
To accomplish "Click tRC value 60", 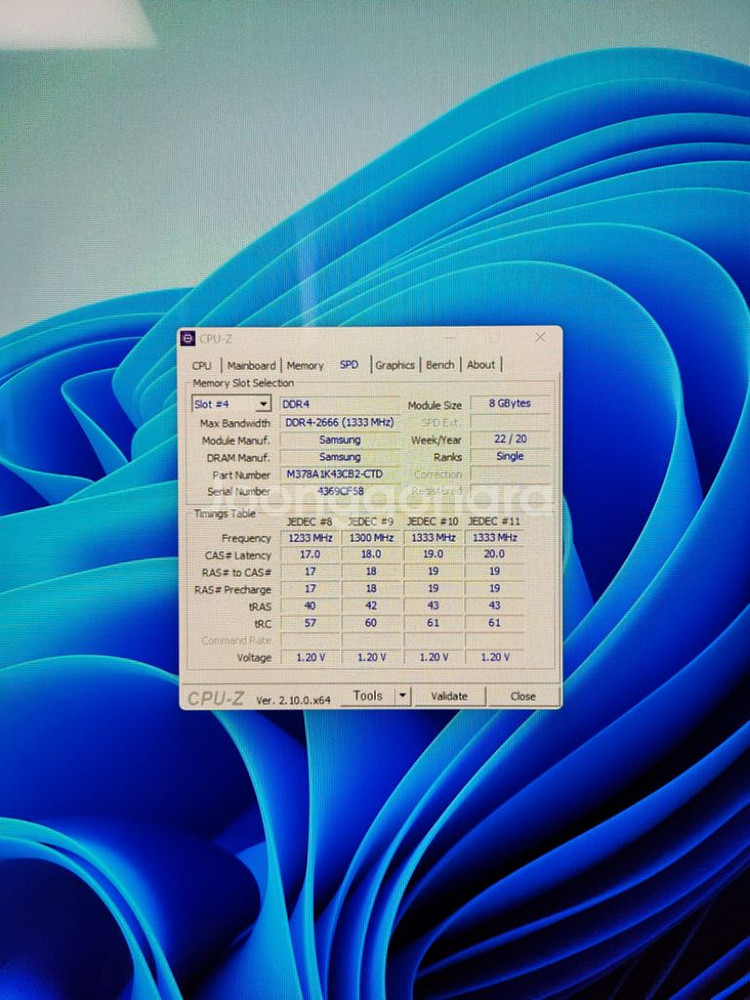I will coord(371,622).
